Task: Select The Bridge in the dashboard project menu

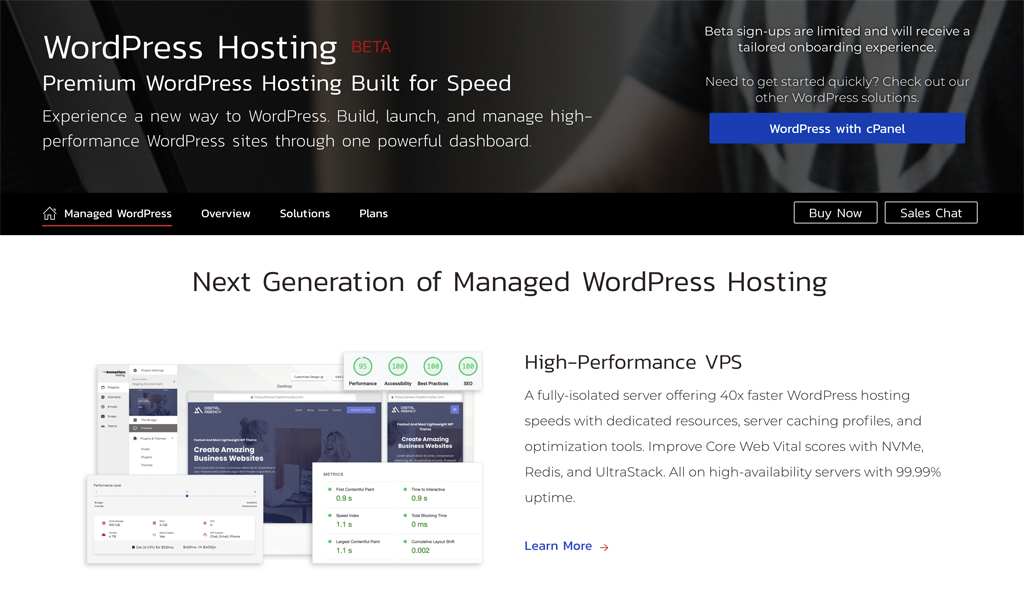Action: coord(153,420)
